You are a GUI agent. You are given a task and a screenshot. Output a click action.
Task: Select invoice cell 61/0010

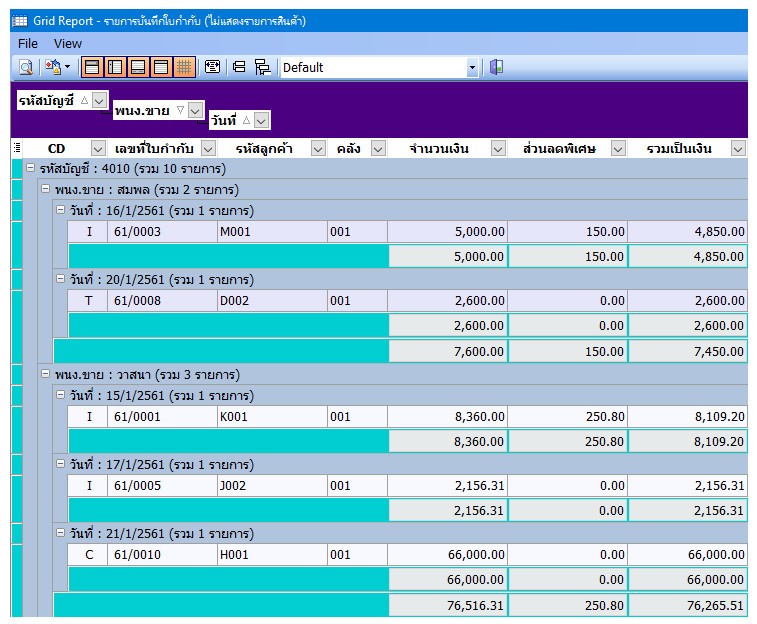click(162, 555)
